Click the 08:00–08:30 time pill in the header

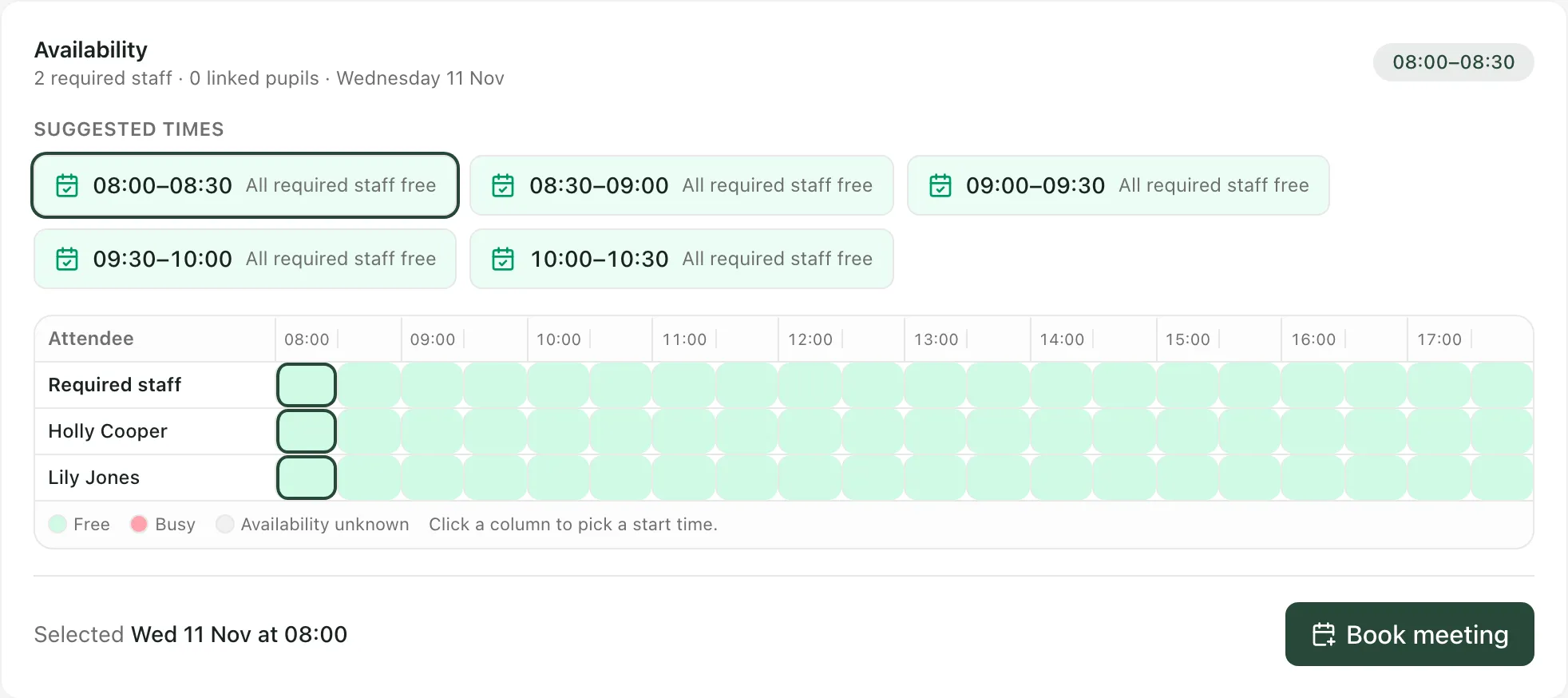[x=1453, y=62]
